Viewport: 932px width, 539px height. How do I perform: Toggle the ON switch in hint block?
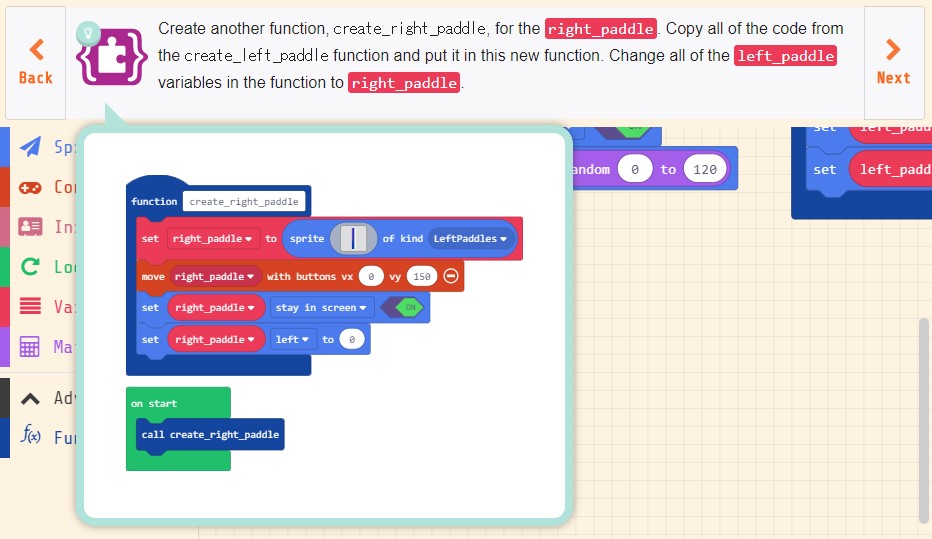402,307
